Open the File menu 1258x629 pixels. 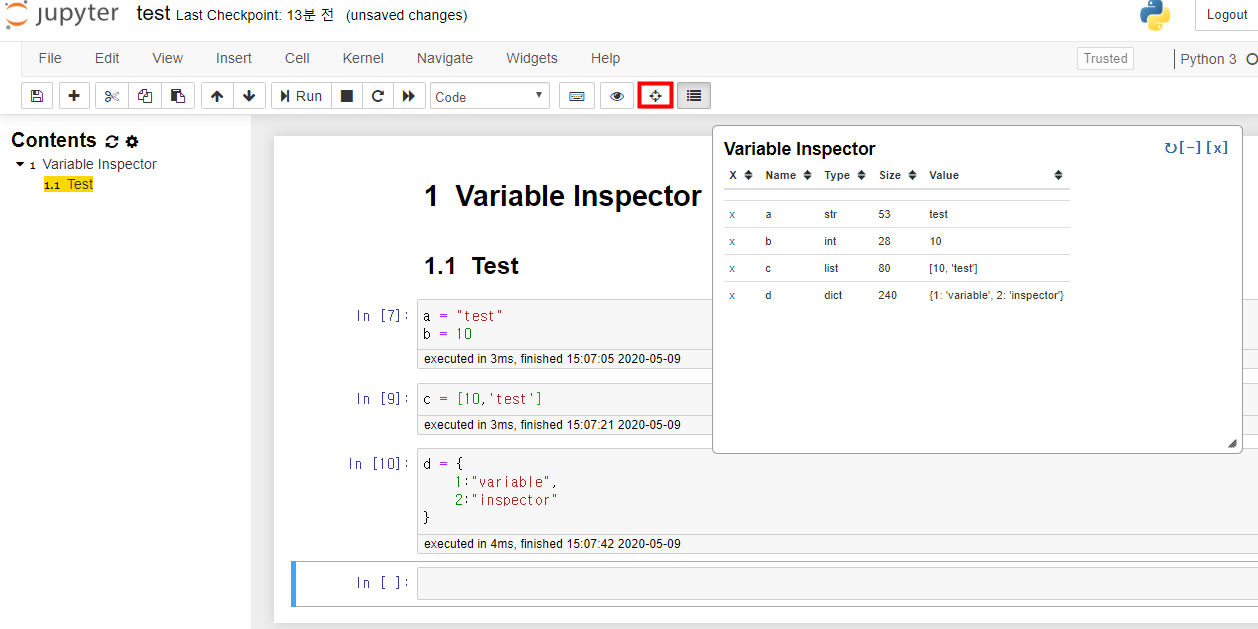pyautogui.click(x=50, y=58)
